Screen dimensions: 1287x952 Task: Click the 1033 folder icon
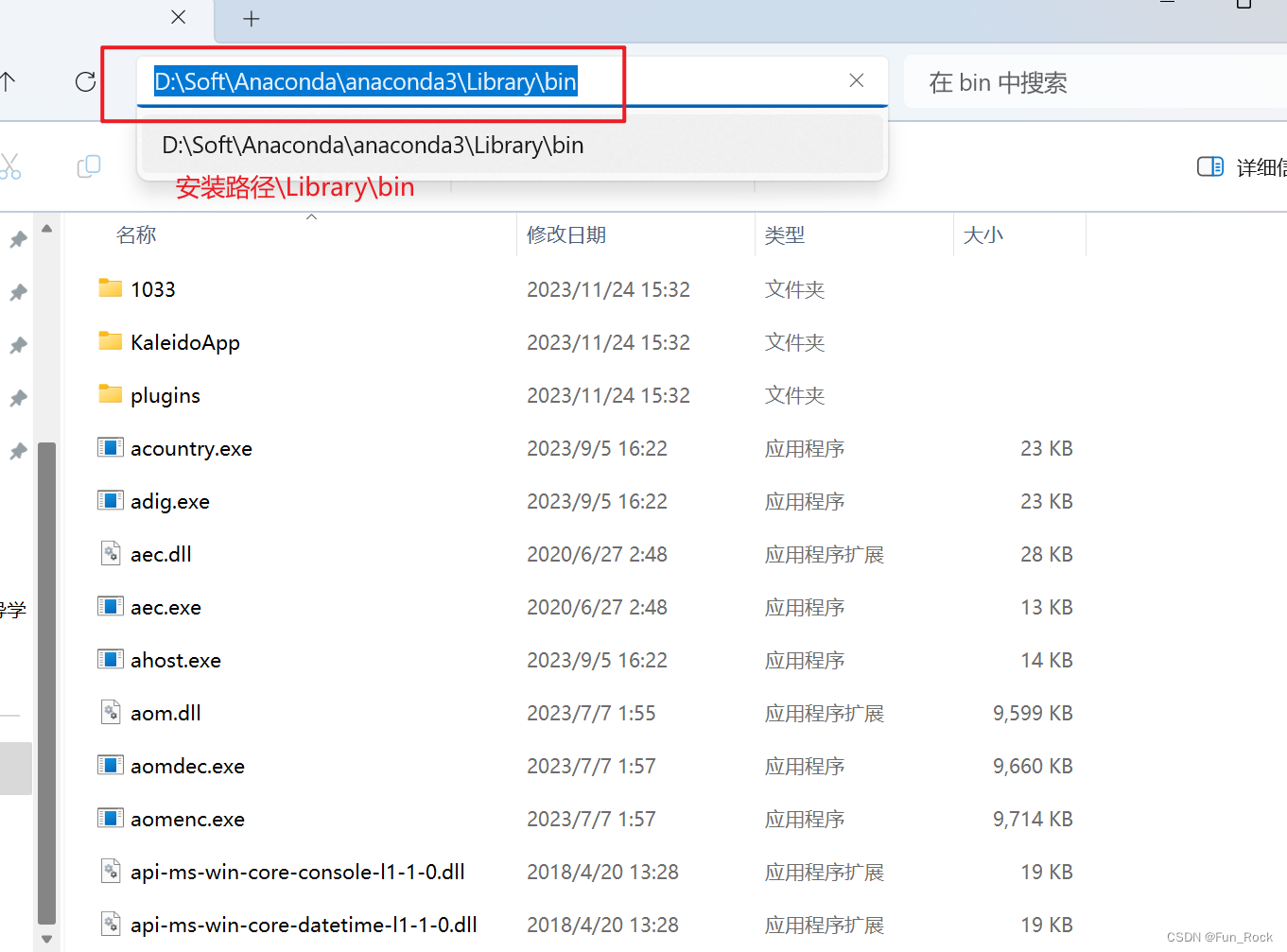111,288
